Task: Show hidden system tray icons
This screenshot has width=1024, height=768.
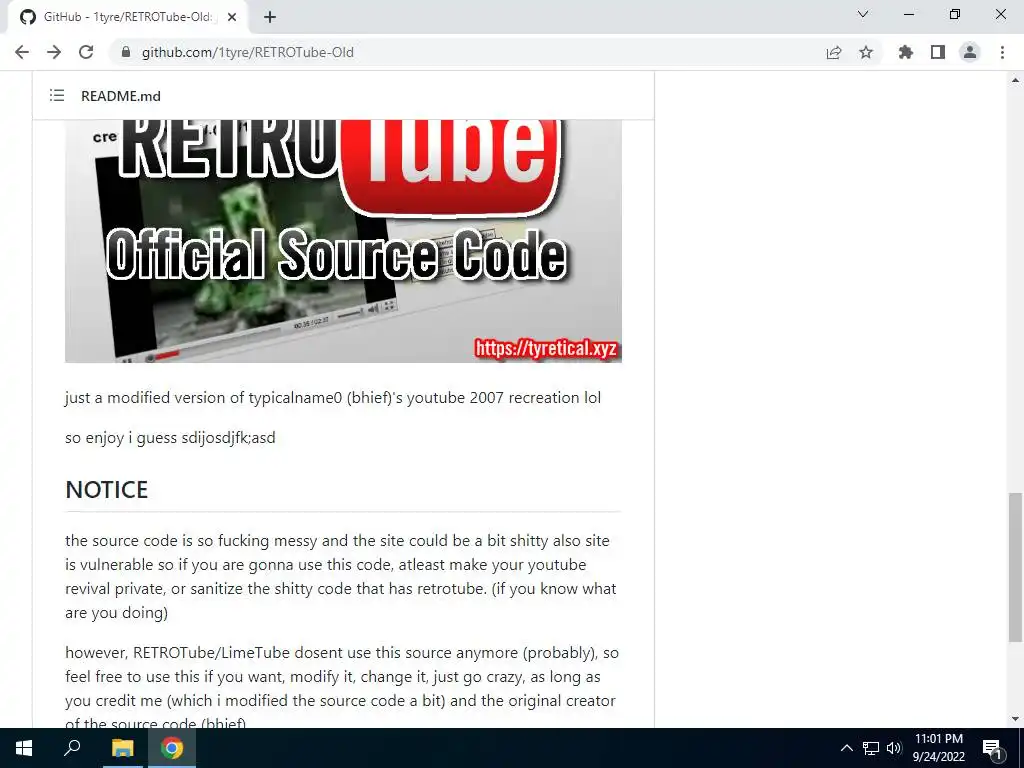Action: (846, 748)
